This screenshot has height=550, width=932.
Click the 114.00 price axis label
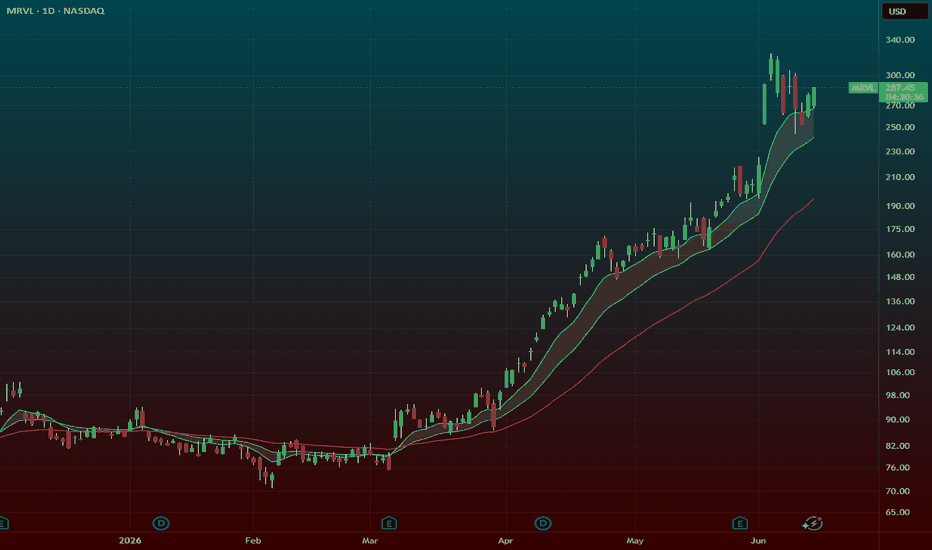900,351
